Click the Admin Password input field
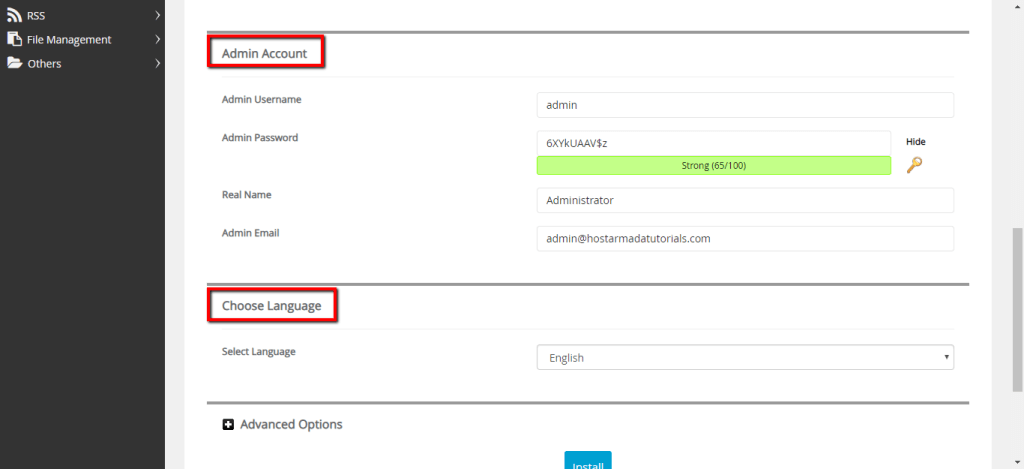1024x469 pixels. 714,143
